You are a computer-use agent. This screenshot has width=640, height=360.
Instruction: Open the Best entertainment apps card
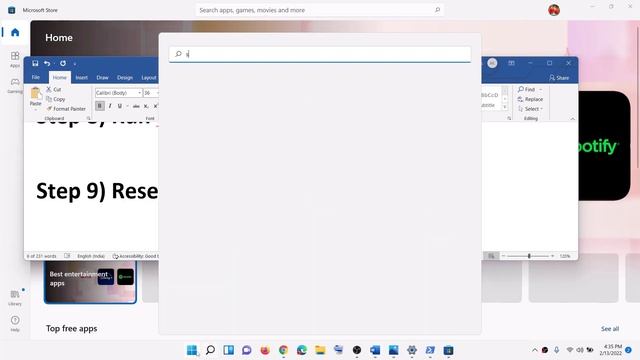click(x=90, y=282)
